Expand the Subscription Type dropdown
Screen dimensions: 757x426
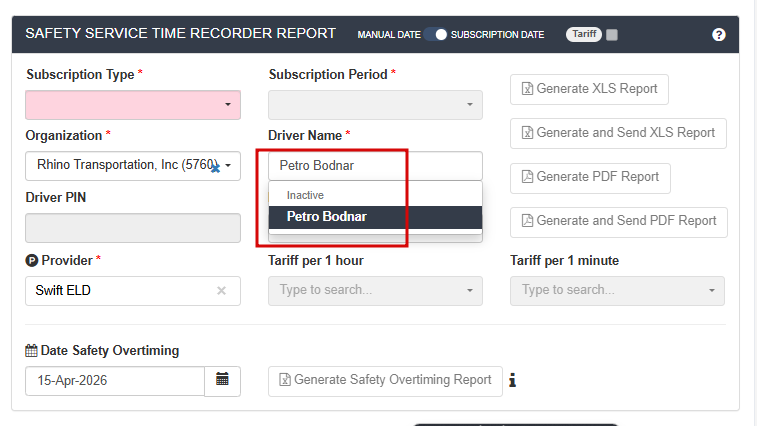(x=227, y=105)
